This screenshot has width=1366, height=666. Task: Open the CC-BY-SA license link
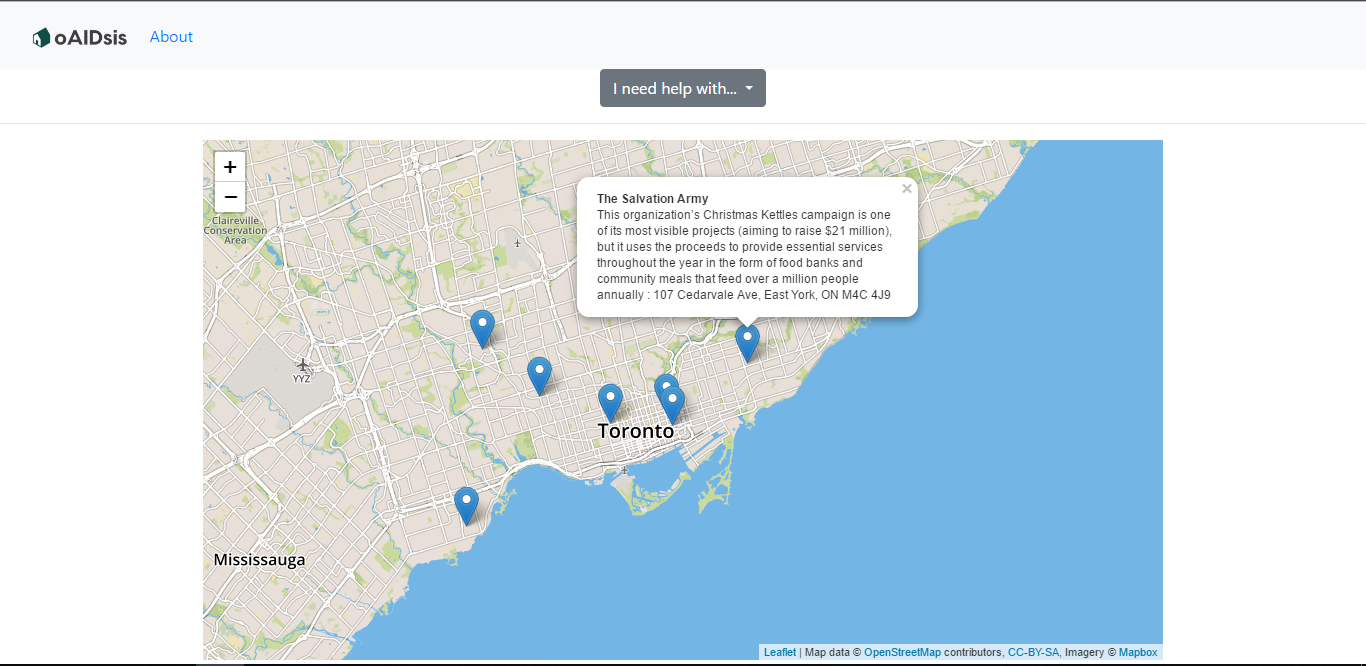1033,652
